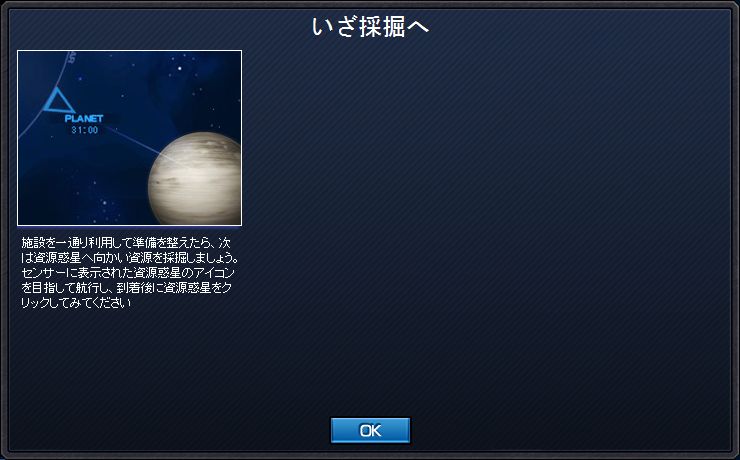
Task: Click the fourth description line を目指して航行し
Action: 126,288
